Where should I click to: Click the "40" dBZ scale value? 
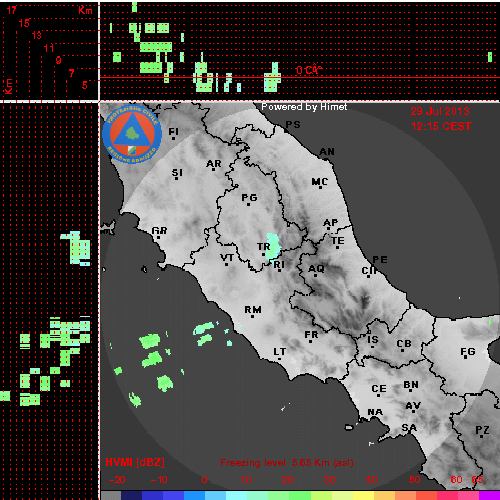[371, 480]
